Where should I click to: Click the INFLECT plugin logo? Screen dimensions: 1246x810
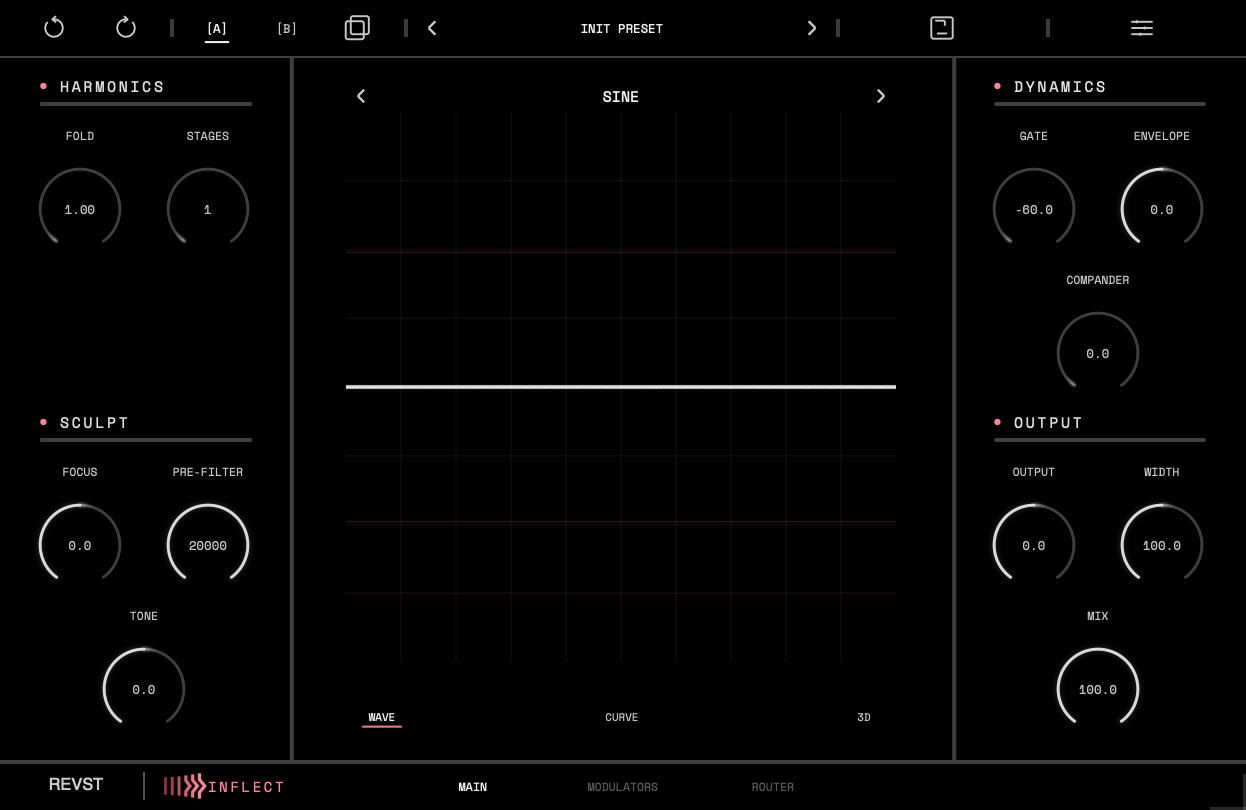(x=224, y=786)
